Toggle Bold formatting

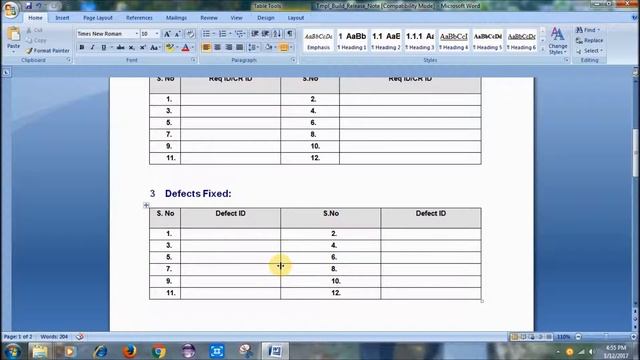82,47
